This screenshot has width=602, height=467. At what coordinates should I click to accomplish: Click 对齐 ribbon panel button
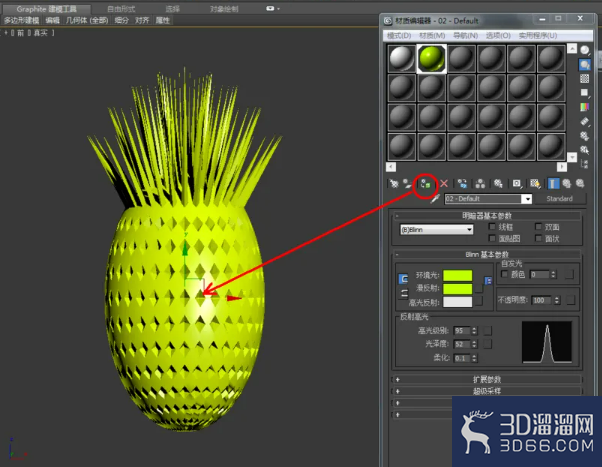click(142, 20)
